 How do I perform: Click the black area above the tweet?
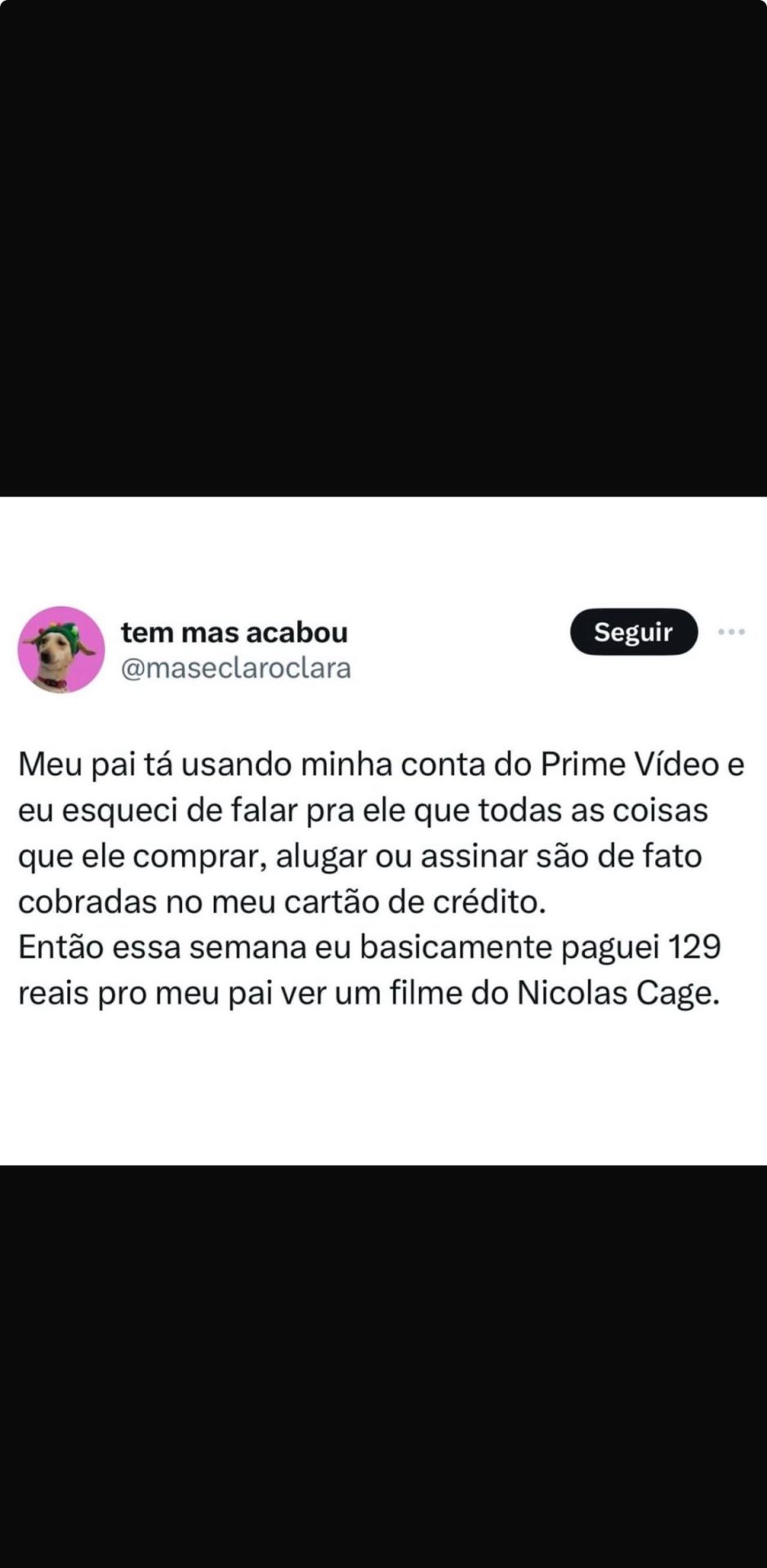383,248
